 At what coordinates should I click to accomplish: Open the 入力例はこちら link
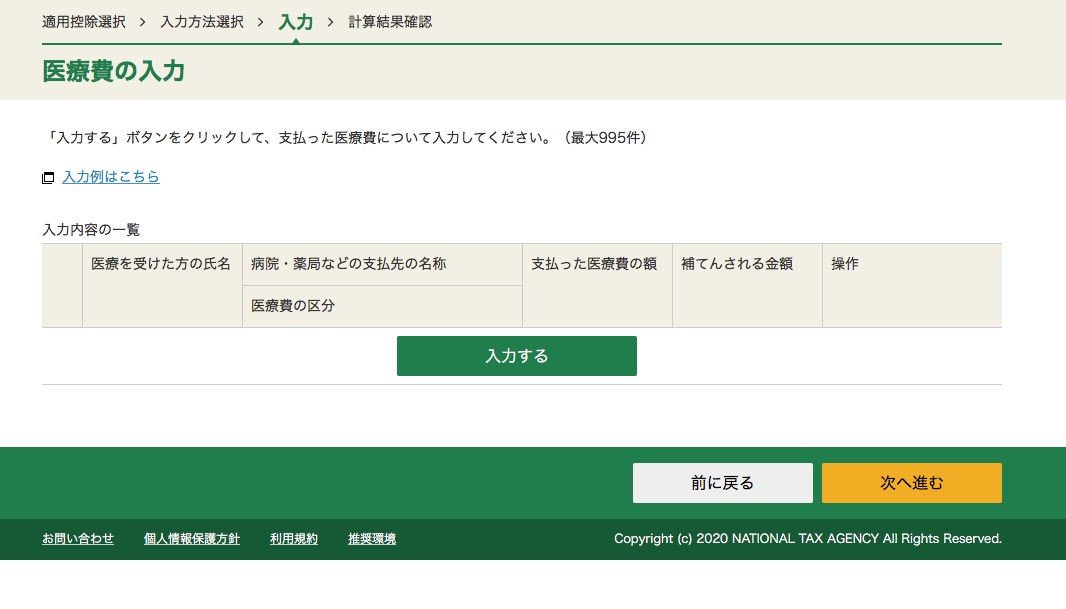point(111,177)
